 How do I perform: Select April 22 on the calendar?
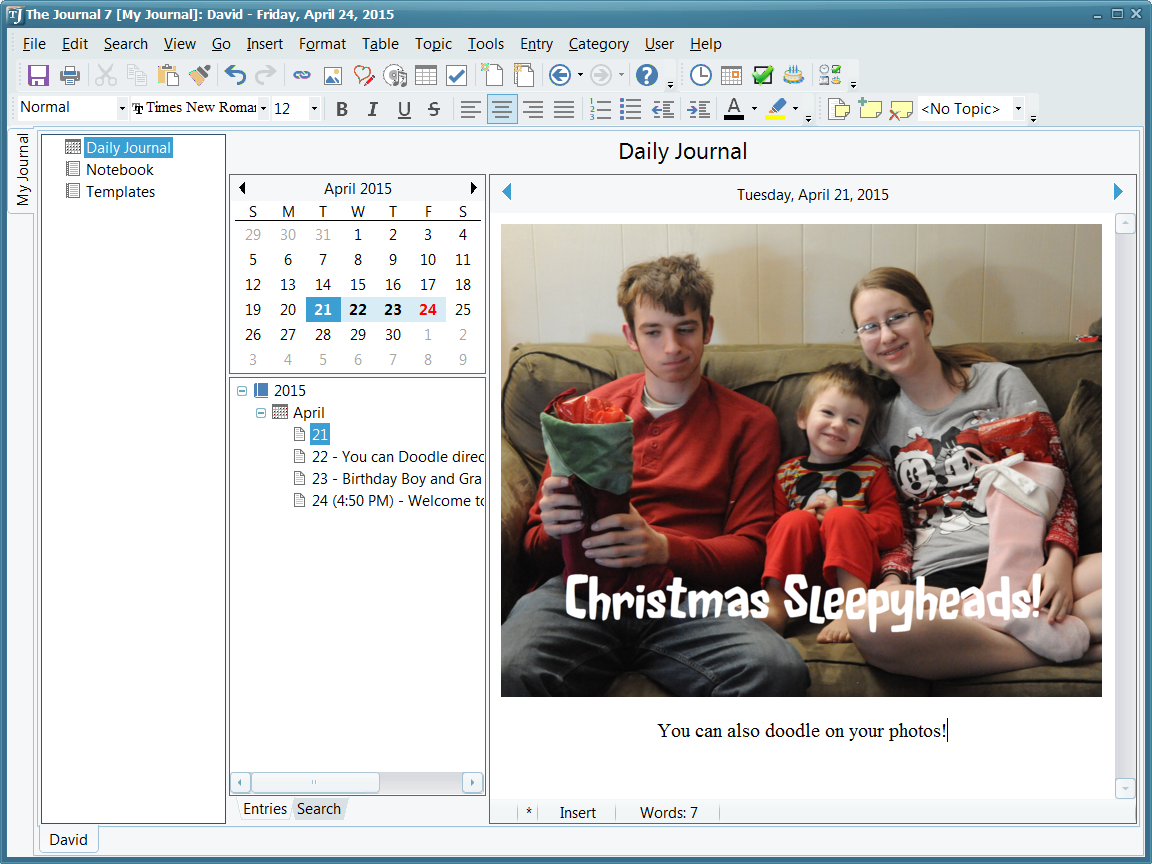pos(358,310)
